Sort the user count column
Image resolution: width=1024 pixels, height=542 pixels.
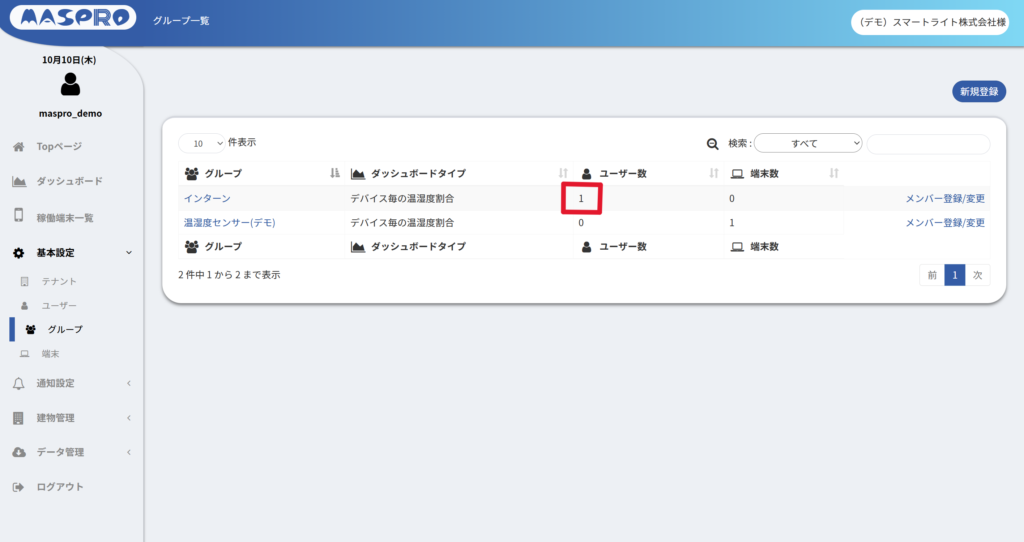[x=714, y=173]
